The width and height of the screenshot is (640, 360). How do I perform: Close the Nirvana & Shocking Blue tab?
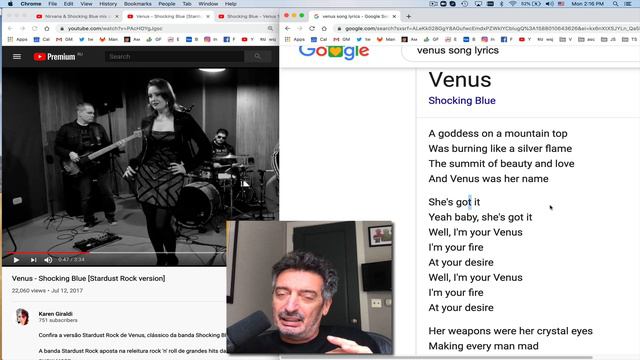(x=117, y=16)
